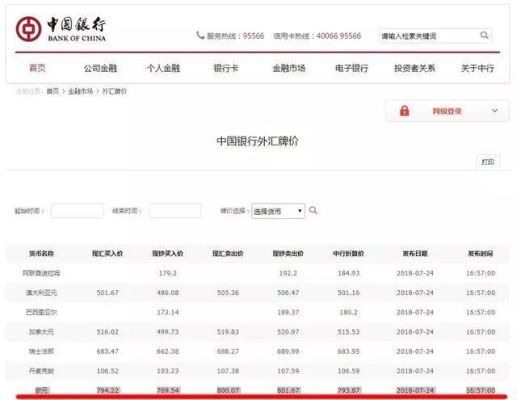
Task: Open the 银行卡 menu item
Action: [x=226, y=68]
